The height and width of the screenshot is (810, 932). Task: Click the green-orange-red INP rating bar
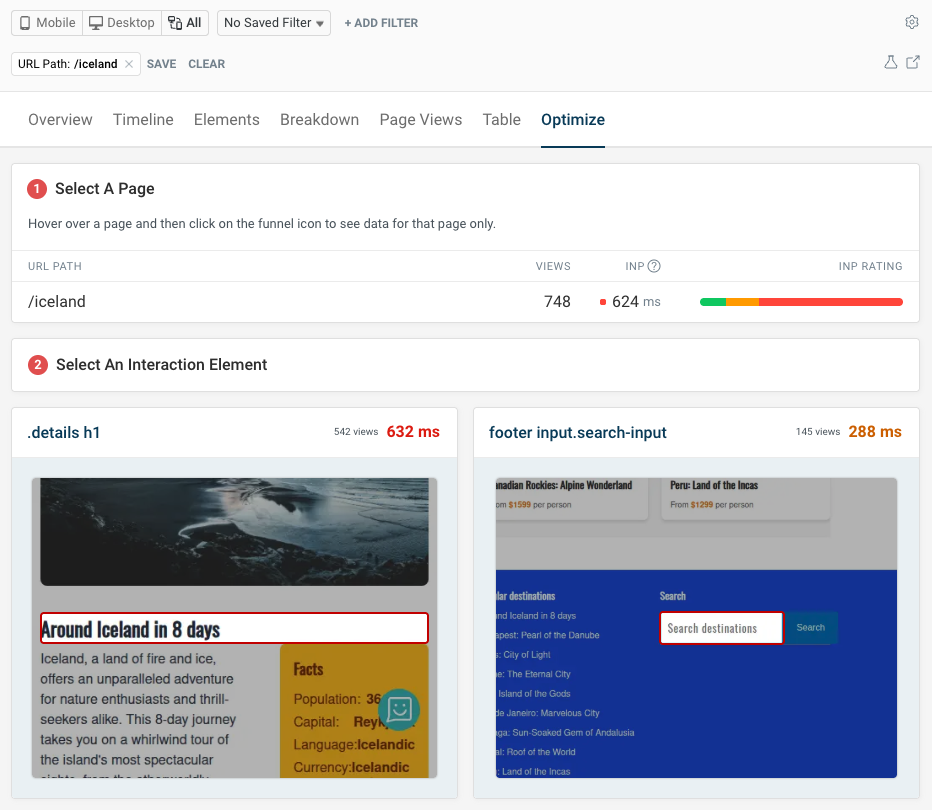[x=800, y=301]
